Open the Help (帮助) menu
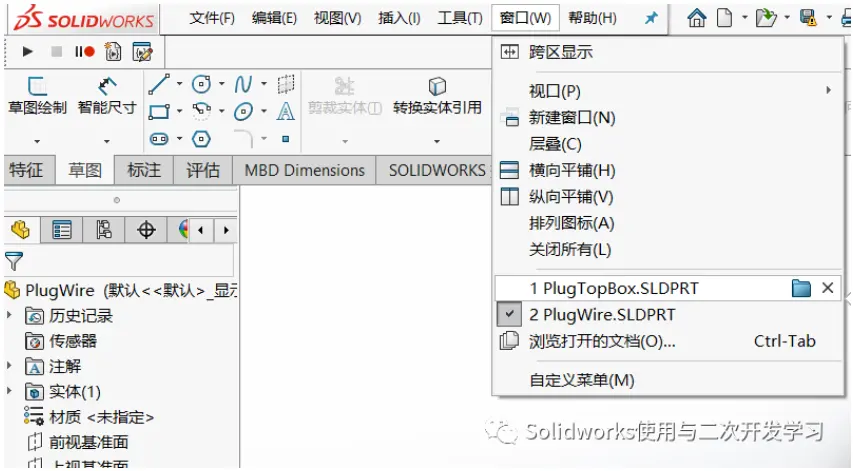This screenshot has width=853, height=471. 592,18
